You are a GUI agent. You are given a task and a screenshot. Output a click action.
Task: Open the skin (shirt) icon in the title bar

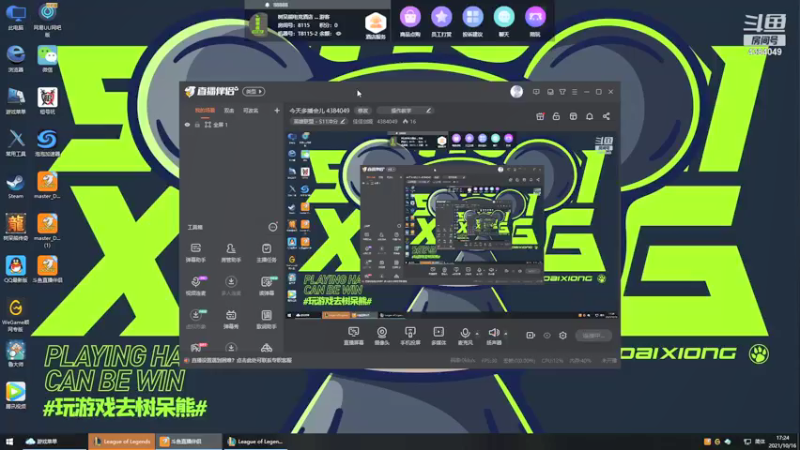(x=562, y=92)
